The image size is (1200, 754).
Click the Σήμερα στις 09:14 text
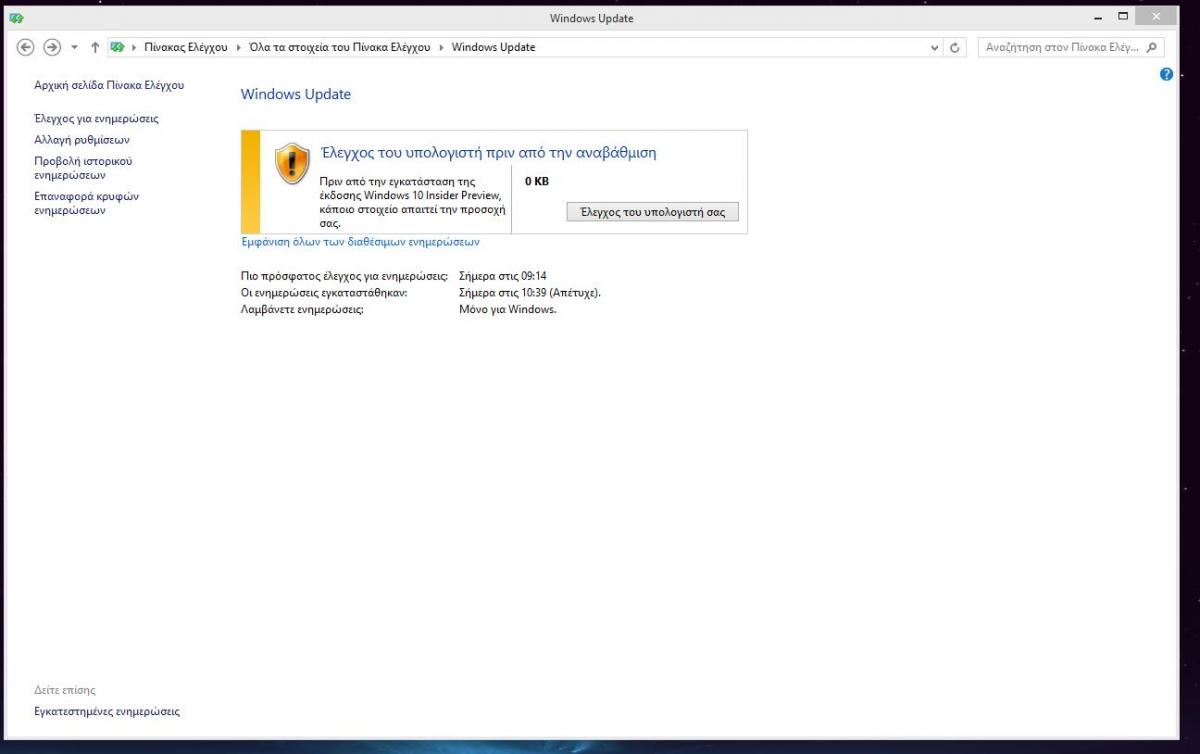tap(502, 276)
